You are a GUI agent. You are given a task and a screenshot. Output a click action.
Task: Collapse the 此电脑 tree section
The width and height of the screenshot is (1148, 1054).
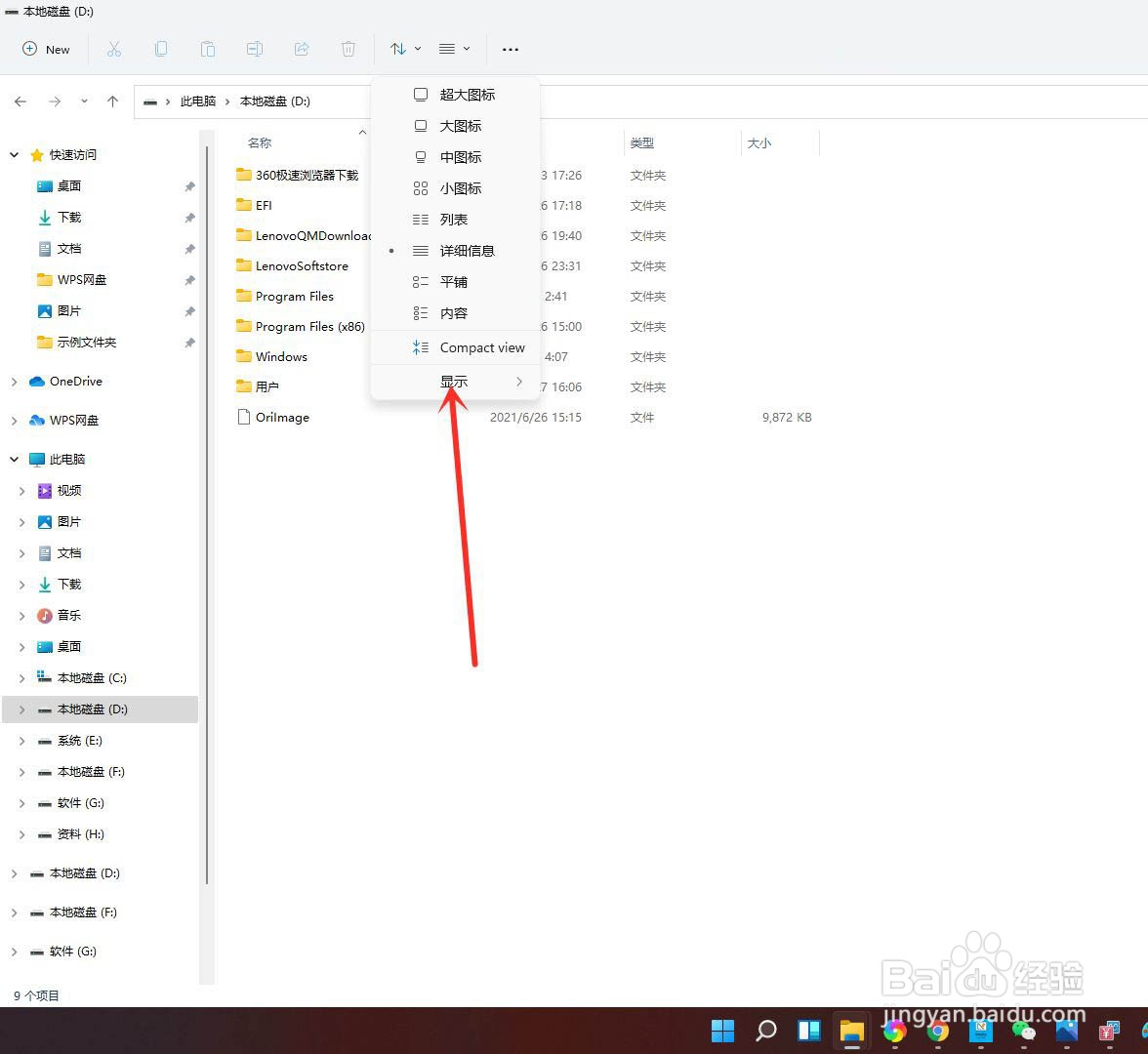[x=14, y=459]
